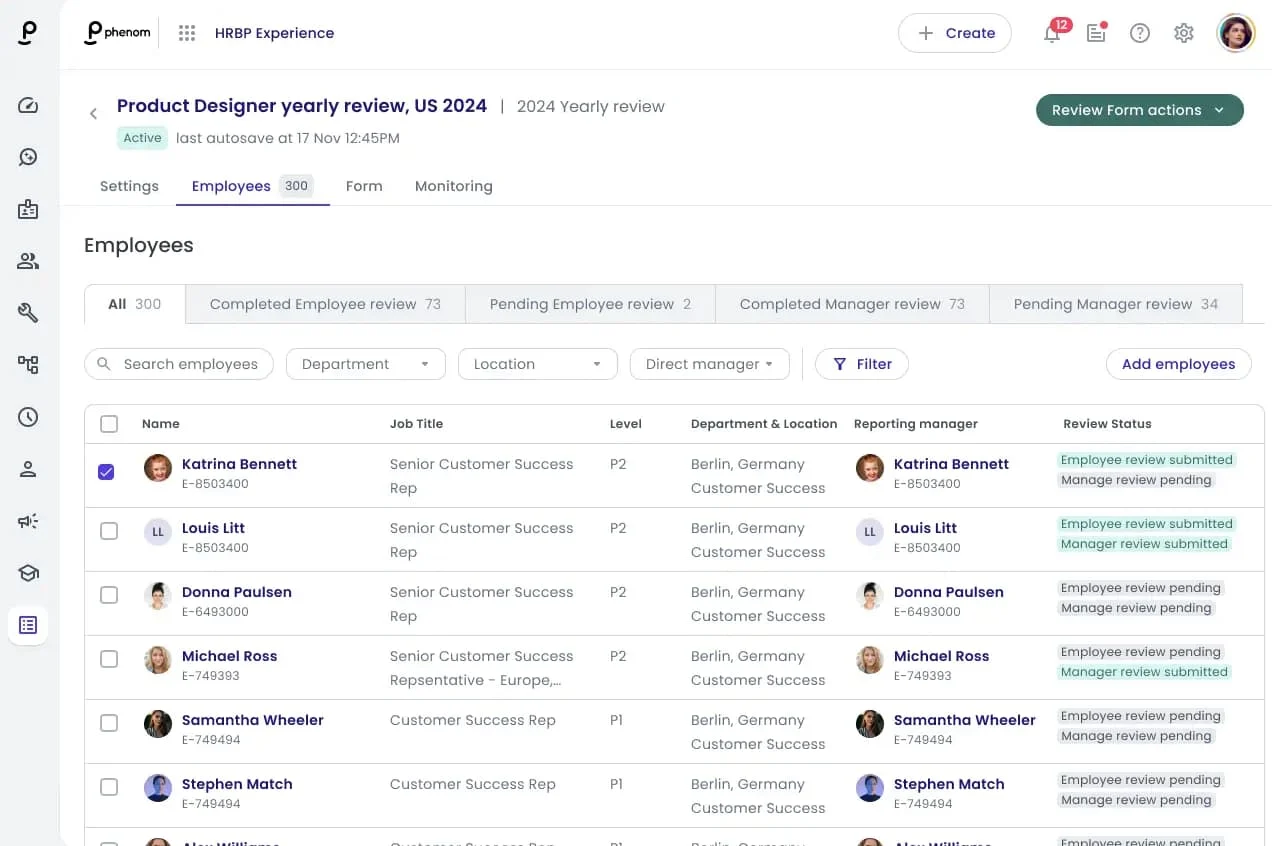
Task: Open the ID badge icon in sidebar
Action: (28, 209)
